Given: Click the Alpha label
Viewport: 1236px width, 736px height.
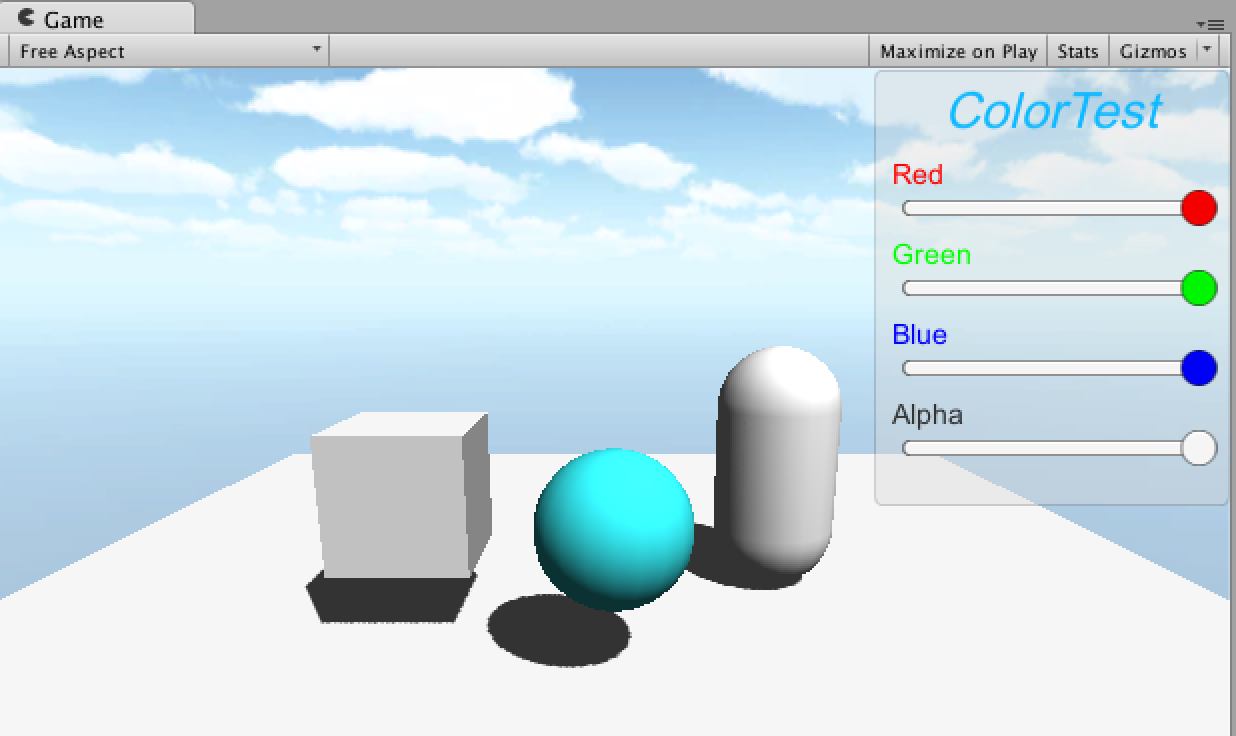Looking at the screenshot, I should pyautogui.click(x=927, y=415).
